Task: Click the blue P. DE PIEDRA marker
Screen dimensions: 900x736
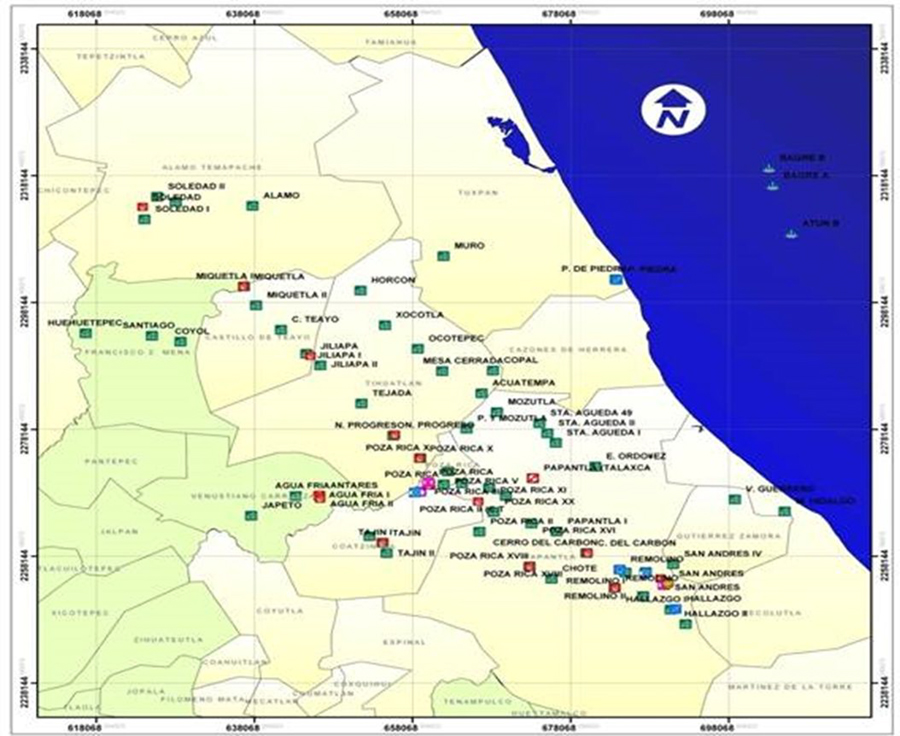Action: click(615, 280)
